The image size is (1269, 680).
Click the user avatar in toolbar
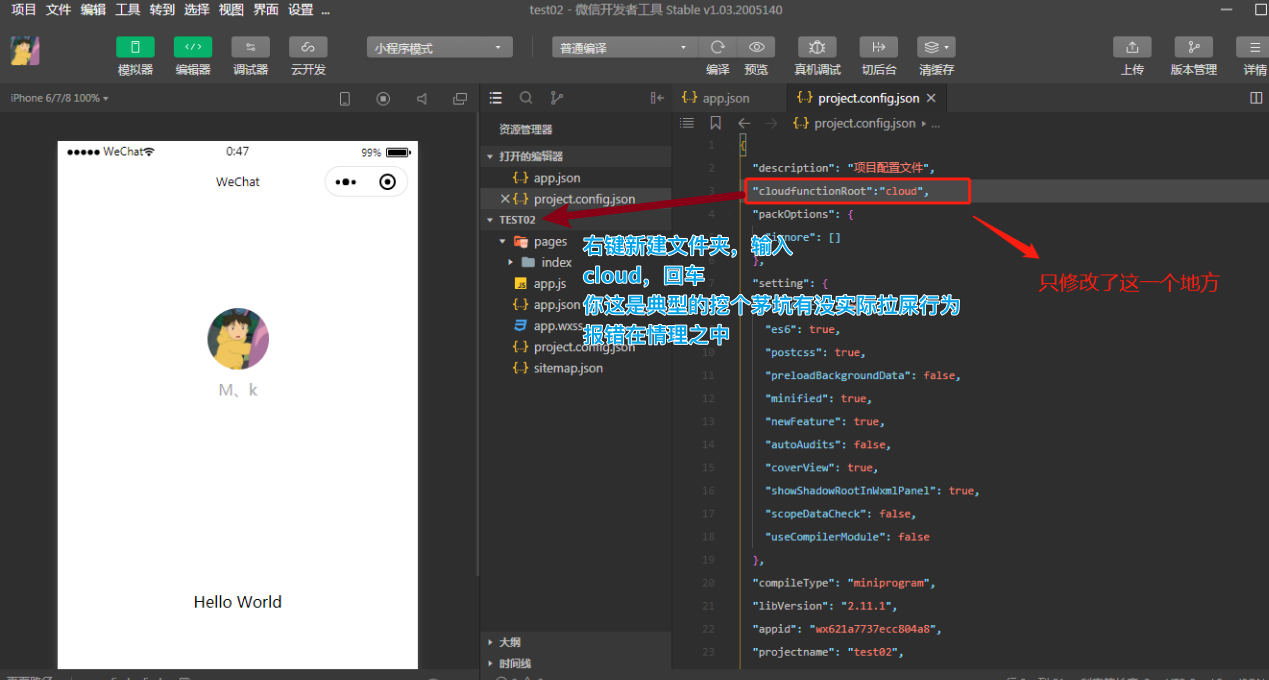(x=25, y=51)
